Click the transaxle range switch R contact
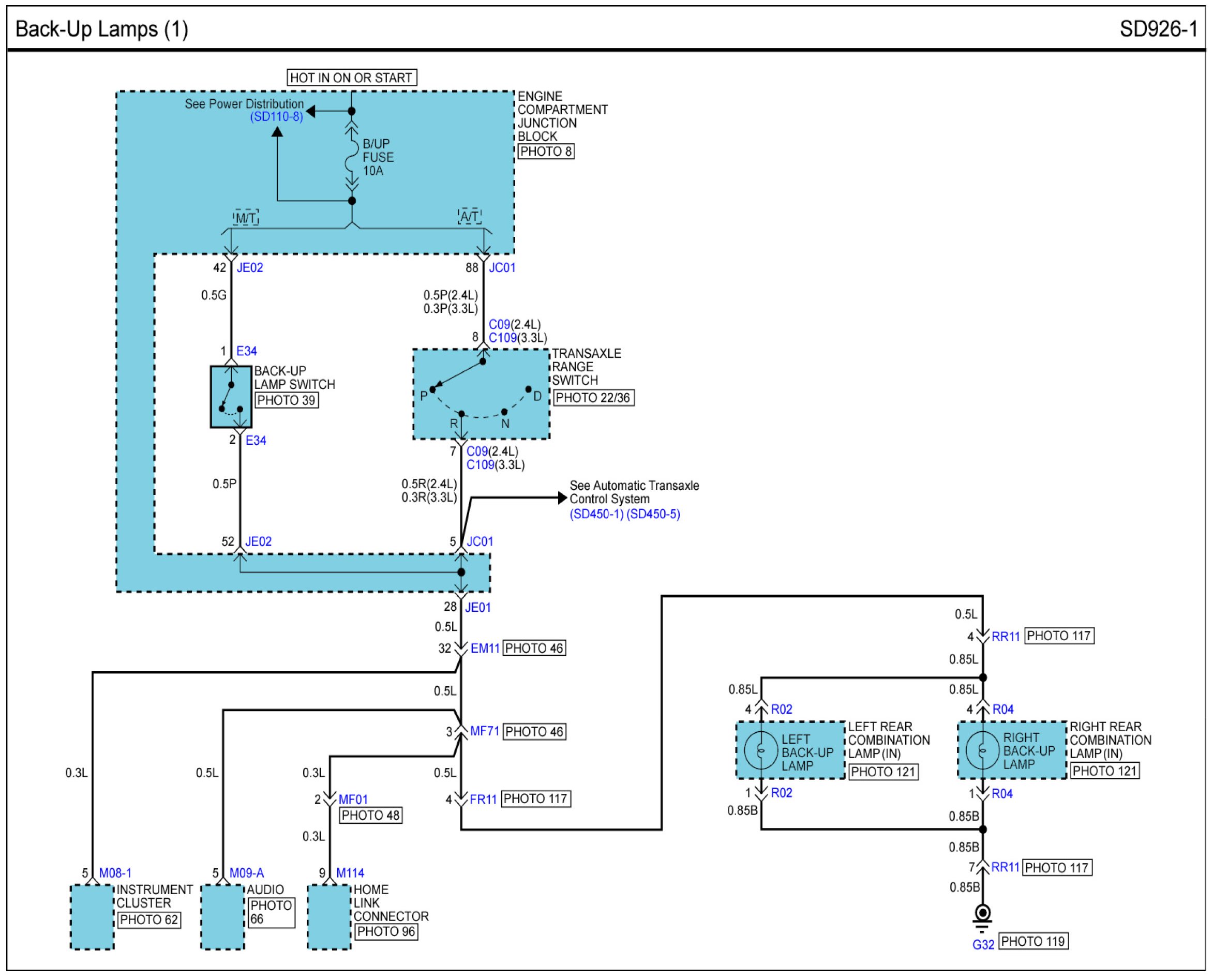Viewport: 1213px width, 980px height. 461,414
